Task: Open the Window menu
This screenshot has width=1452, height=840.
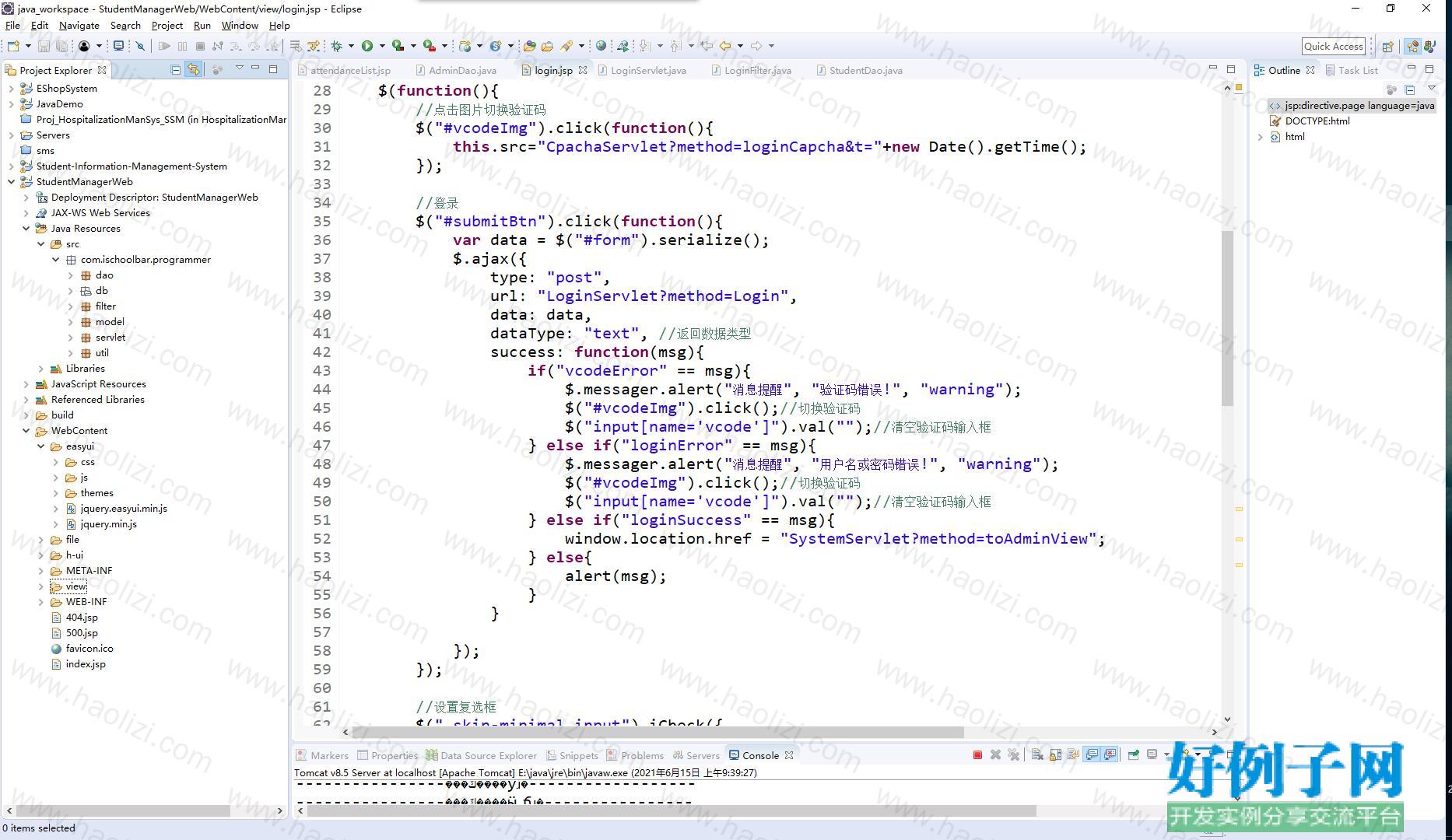Action: pos(240,26)
